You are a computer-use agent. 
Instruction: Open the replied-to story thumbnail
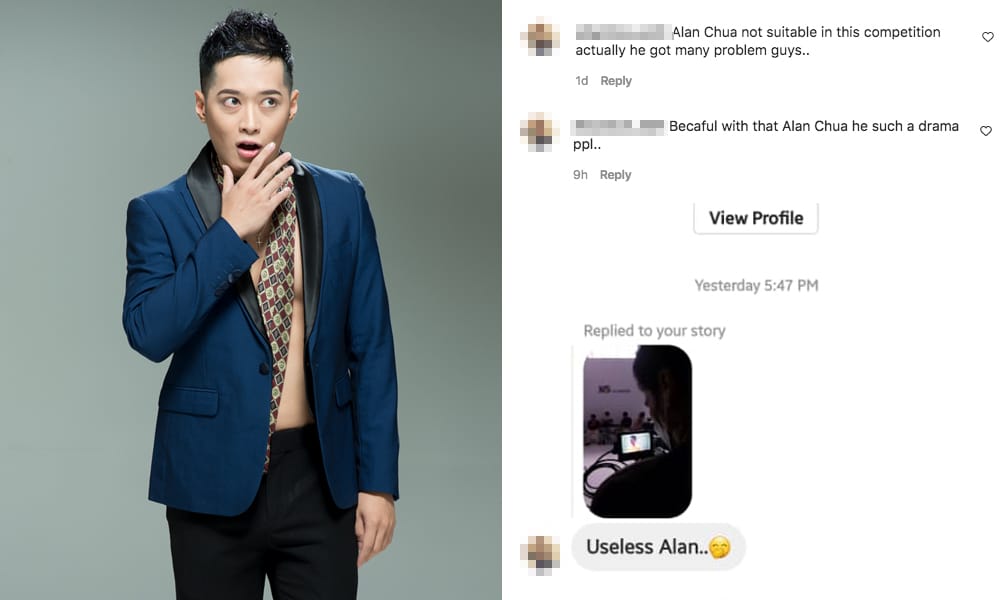(637, 431)
